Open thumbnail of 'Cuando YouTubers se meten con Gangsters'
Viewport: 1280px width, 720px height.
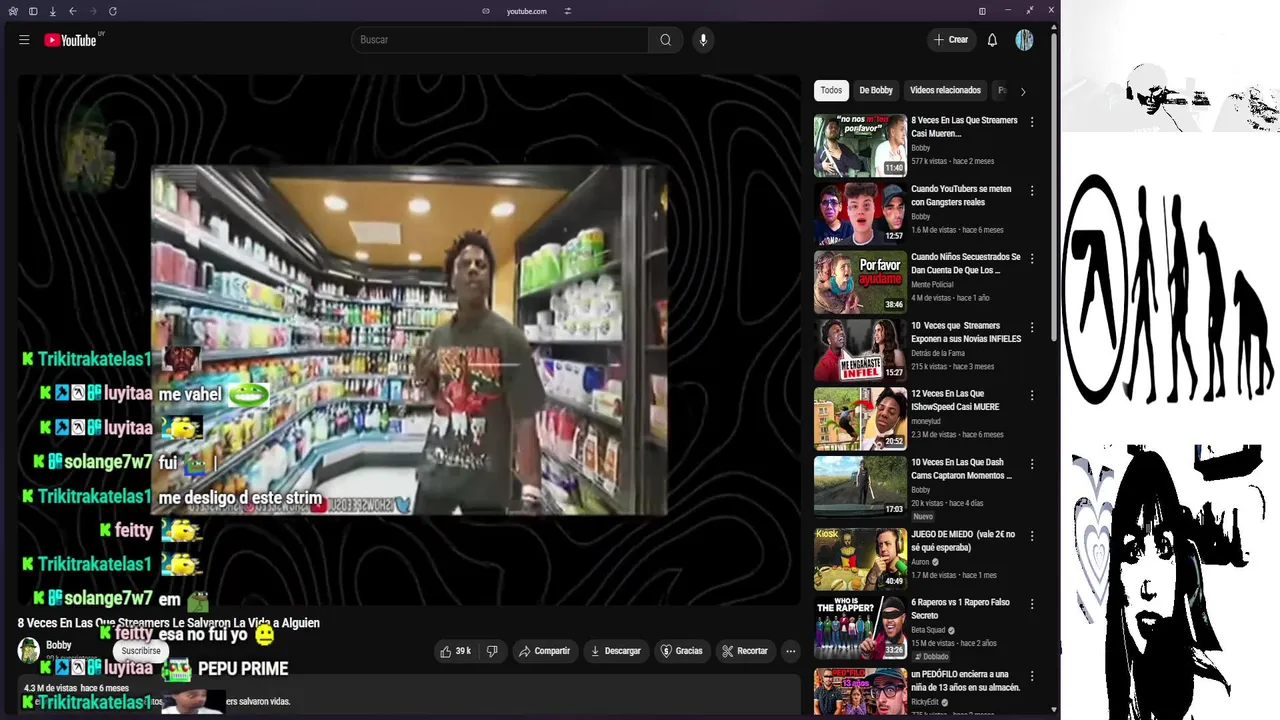tap(860, 214)
